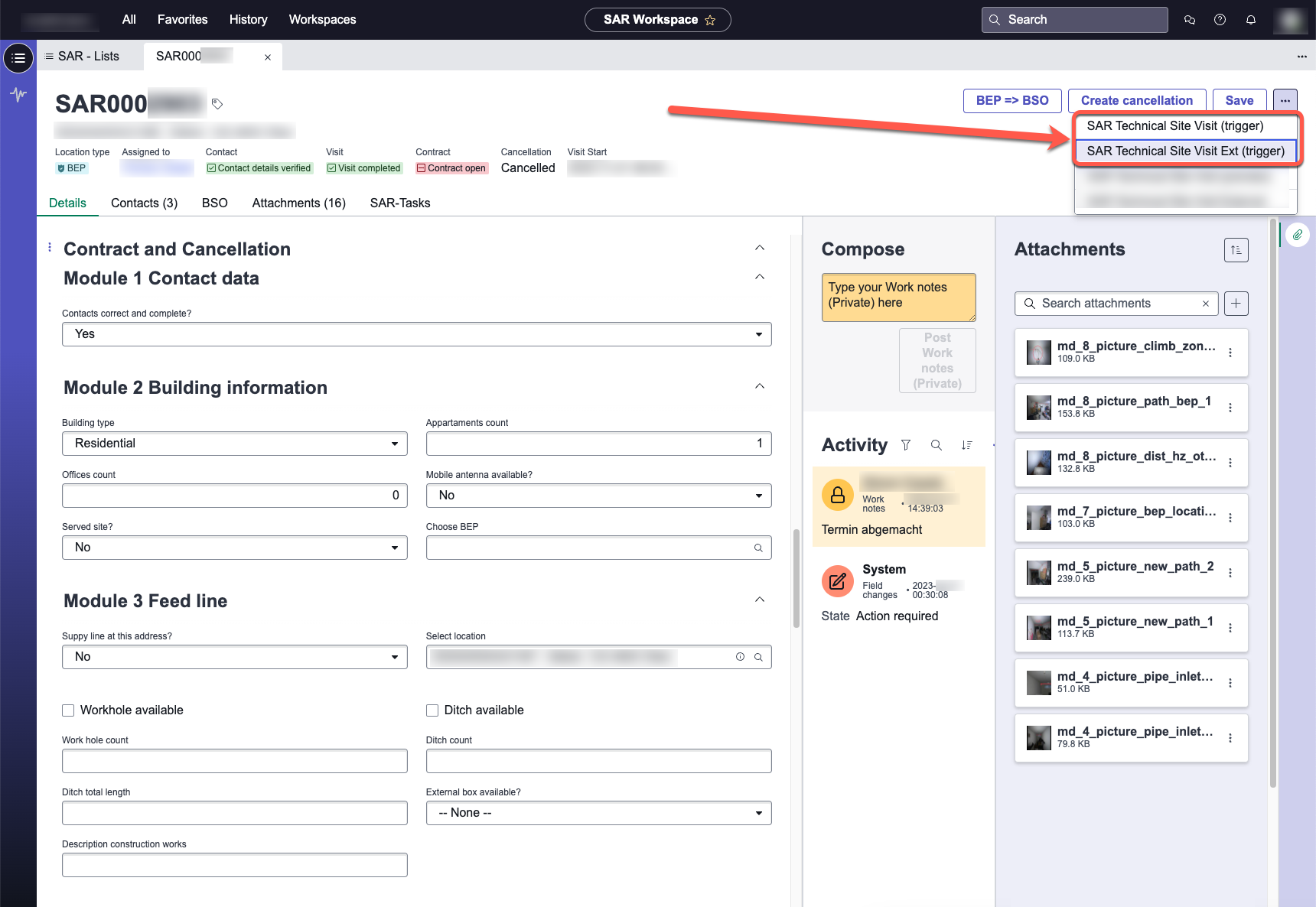Click the Work notes compose text area
1316x907 pixels.
[898, 297]
